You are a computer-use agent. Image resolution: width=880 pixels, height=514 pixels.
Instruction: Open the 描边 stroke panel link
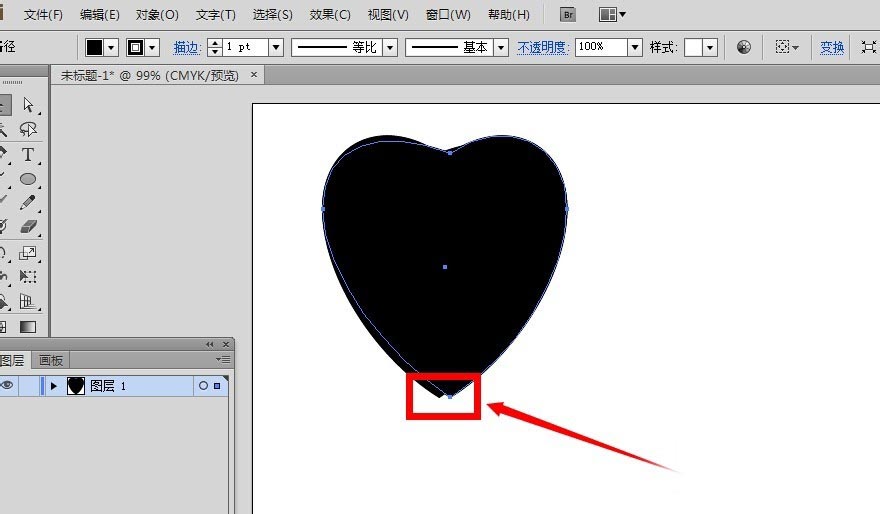click(187, 48)
